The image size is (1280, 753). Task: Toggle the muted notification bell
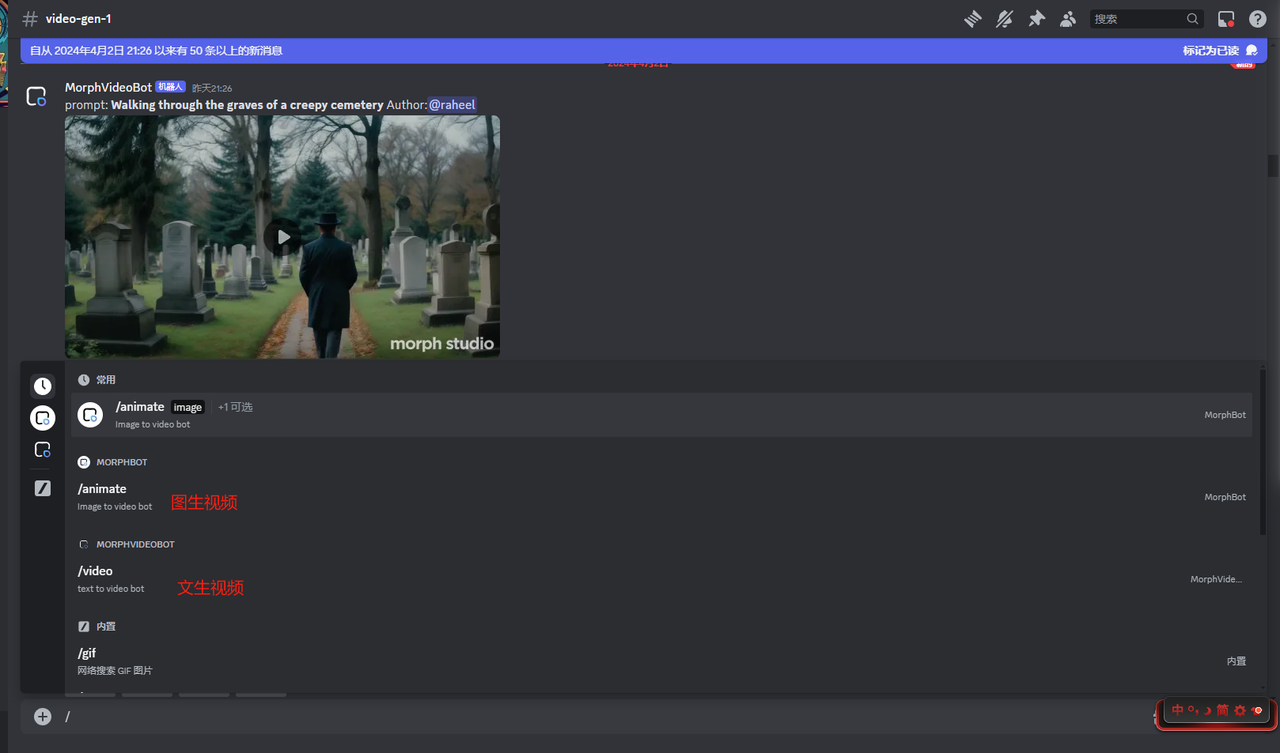click(x=1004, y=19)
